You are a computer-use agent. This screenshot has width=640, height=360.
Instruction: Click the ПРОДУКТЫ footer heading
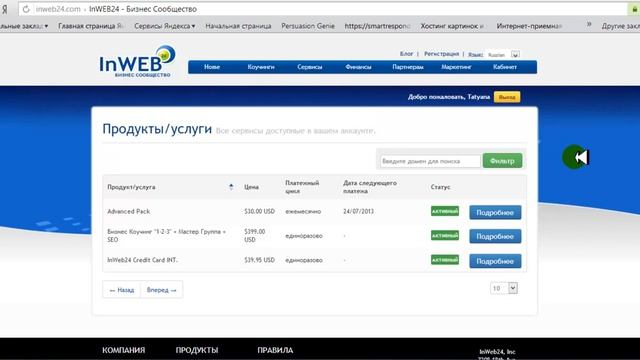click(197, 350)
